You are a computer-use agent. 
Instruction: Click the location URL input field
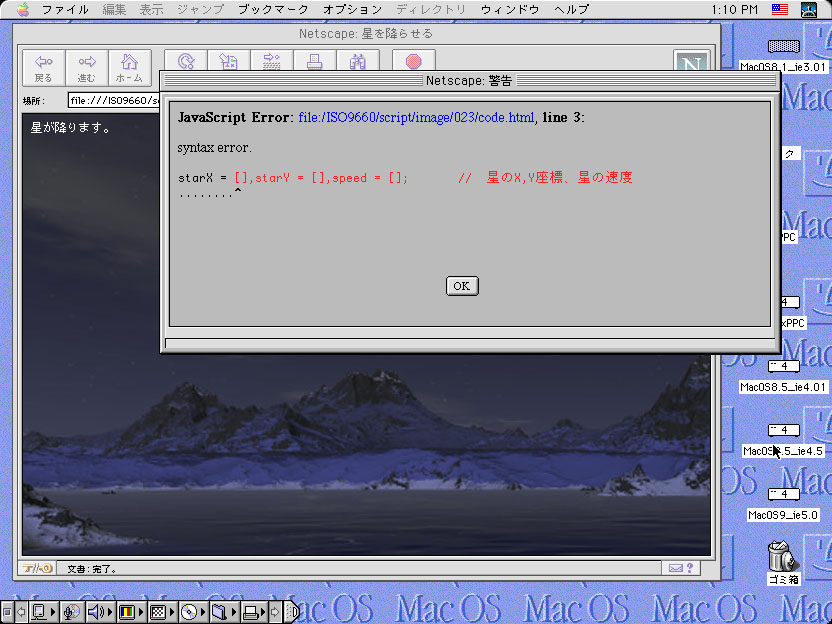114,100
